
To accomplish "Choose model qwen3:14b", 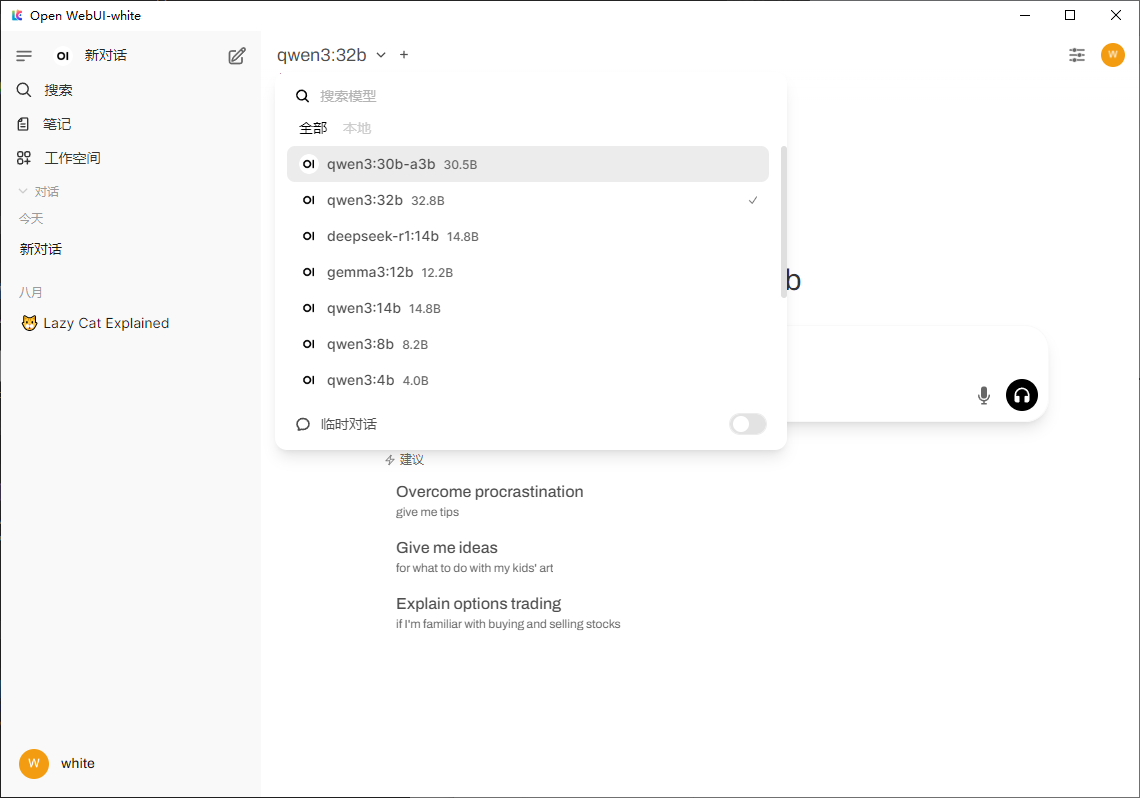I will click(x=528, y=308).
